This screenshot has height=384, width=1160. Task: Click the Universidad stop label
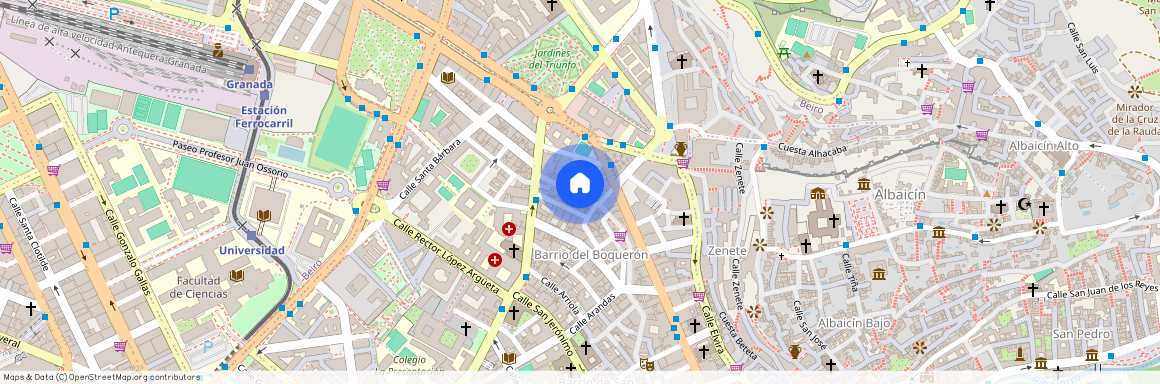point(252,251)
